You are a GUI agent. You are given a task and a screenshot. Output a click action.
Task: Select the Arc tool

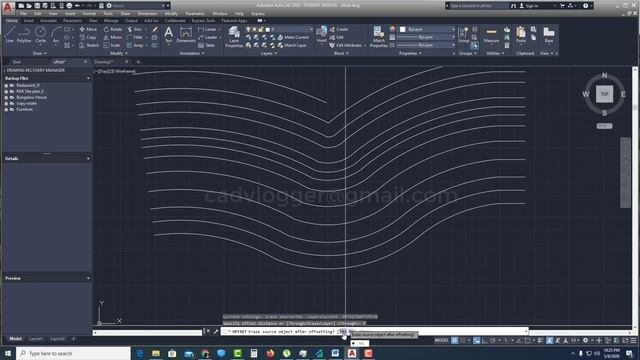point(56,35)
